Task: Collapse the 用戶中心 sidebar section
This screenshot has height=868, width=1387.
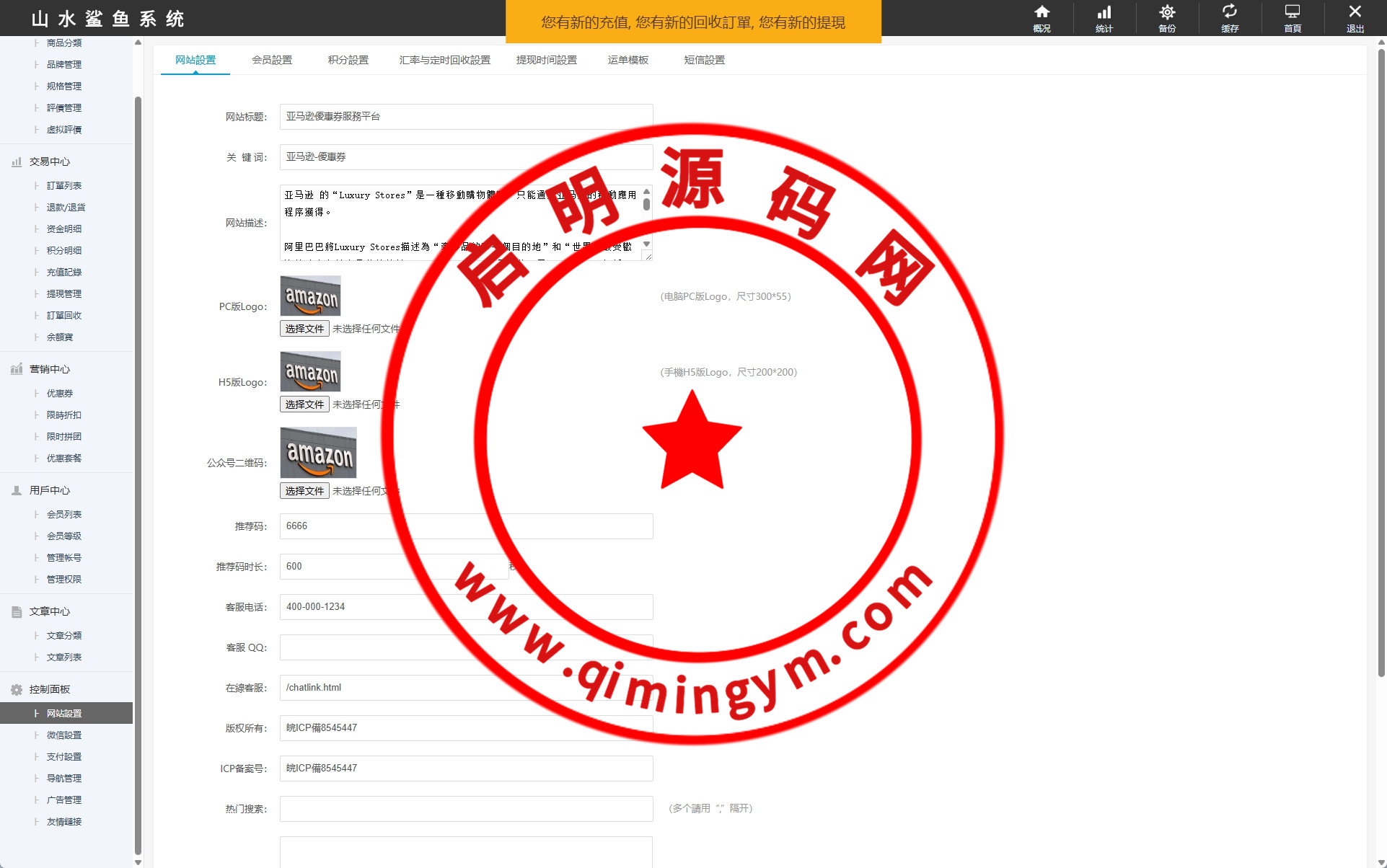Action: click(49, 490)
